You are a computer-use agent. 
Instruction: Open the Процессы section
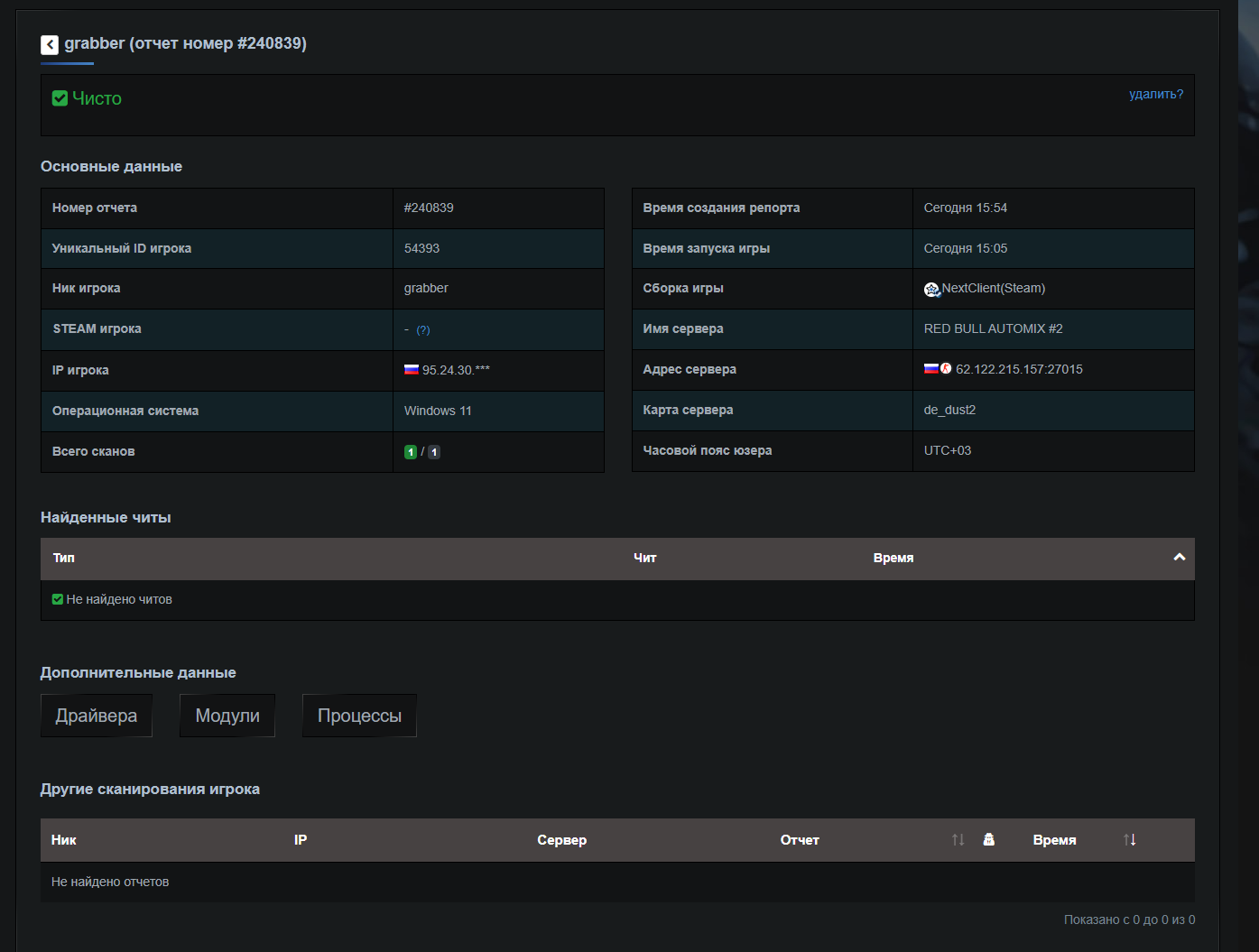(x=359, y=716)
